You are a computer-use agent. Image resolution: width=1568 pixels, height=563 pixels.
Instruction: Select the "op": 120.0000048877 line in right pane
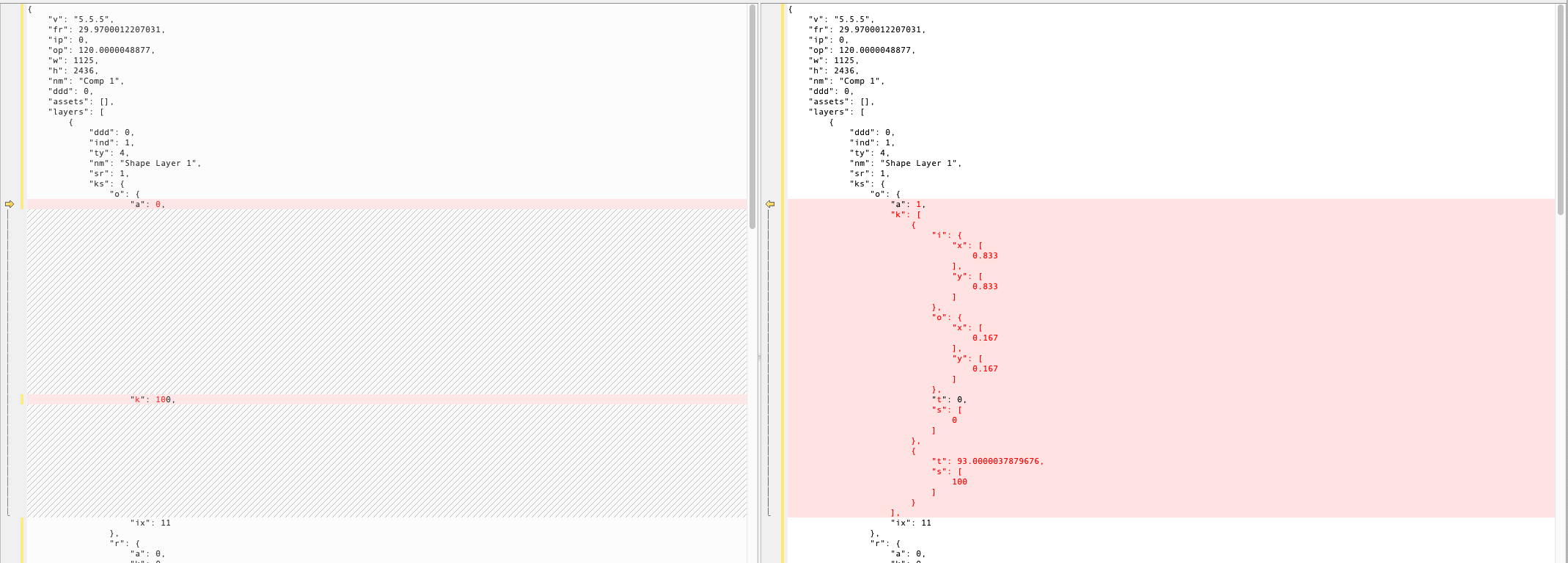[x=862, y=50]
